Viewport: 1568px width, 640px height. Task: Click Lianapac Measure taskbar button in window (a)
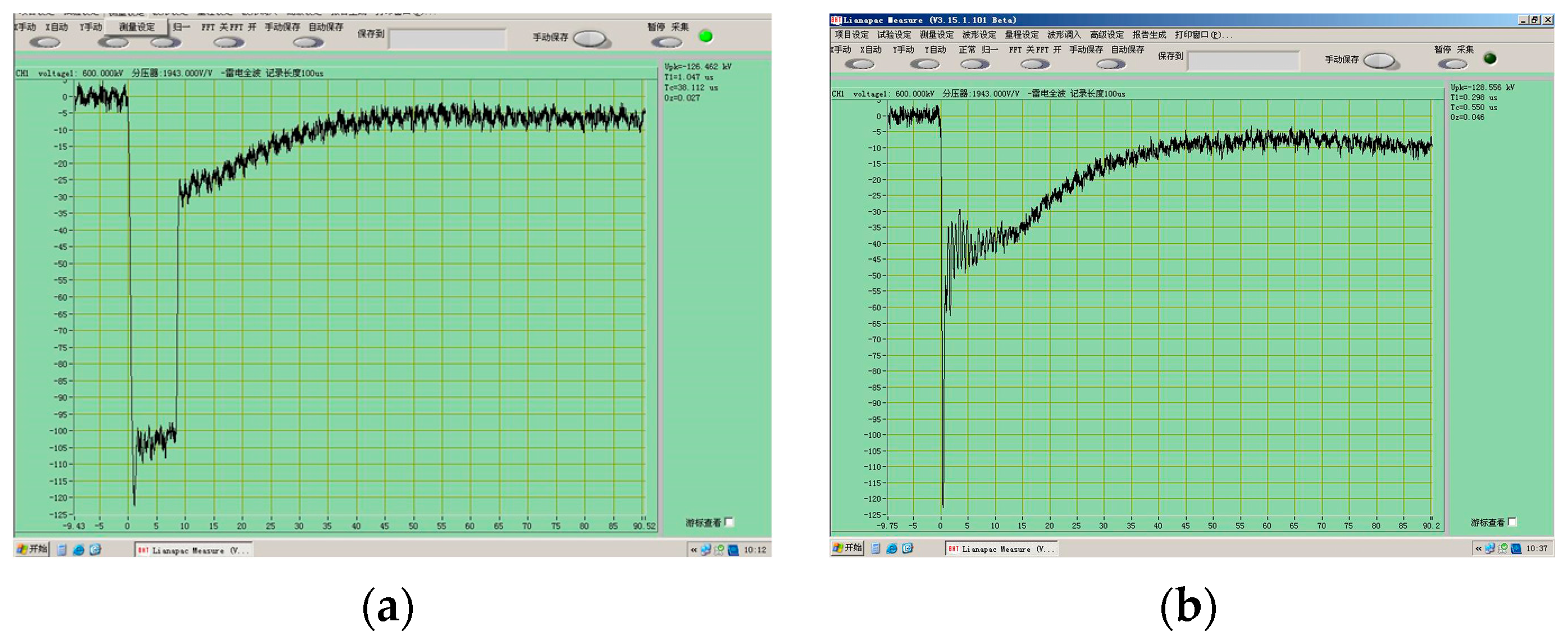[194, 550]
